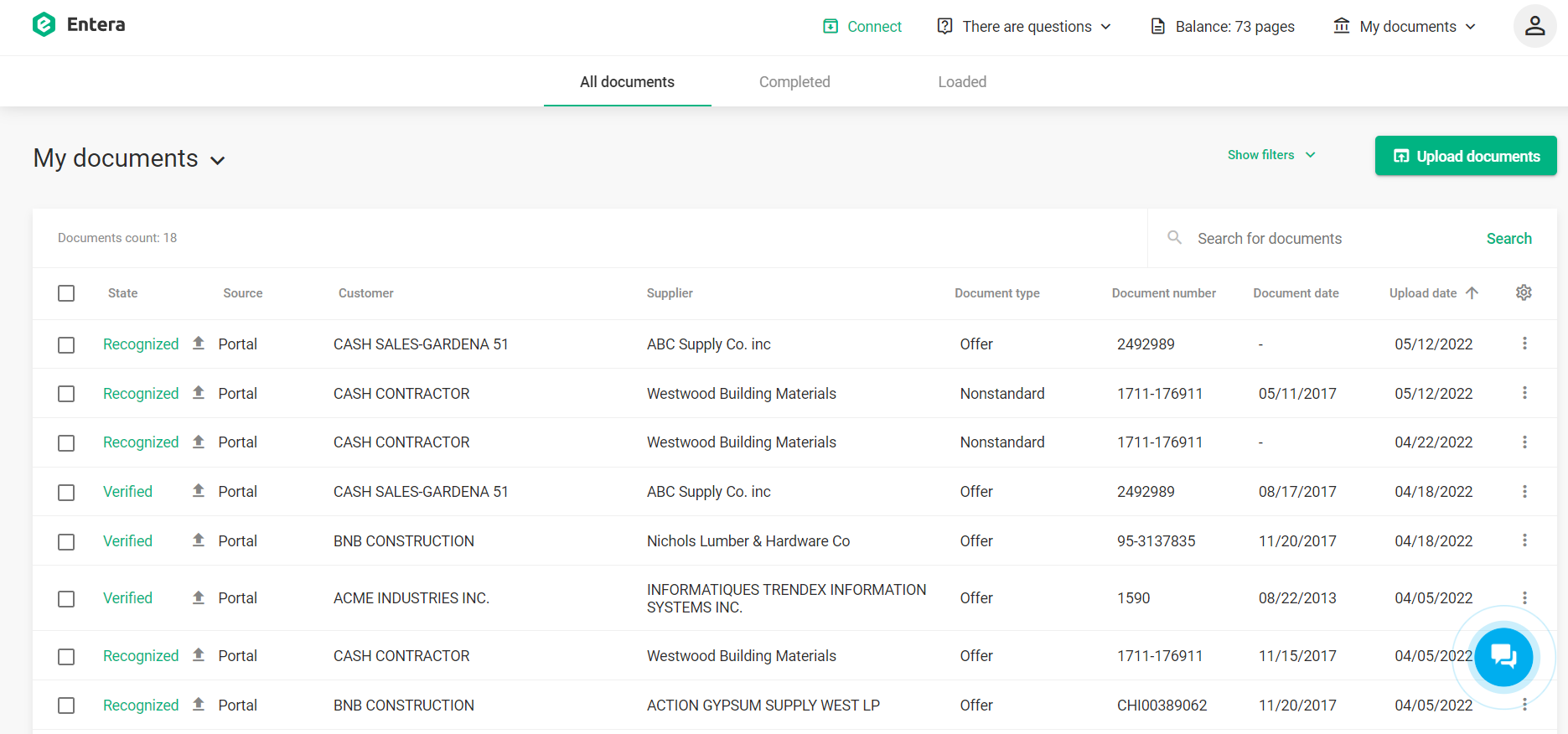The height and width of the screenshot is (734, 1568).
Task: Check the ACME INDUSTRIES INC. row checkbox
Action: pyautogui.click(x=66, y=598)
